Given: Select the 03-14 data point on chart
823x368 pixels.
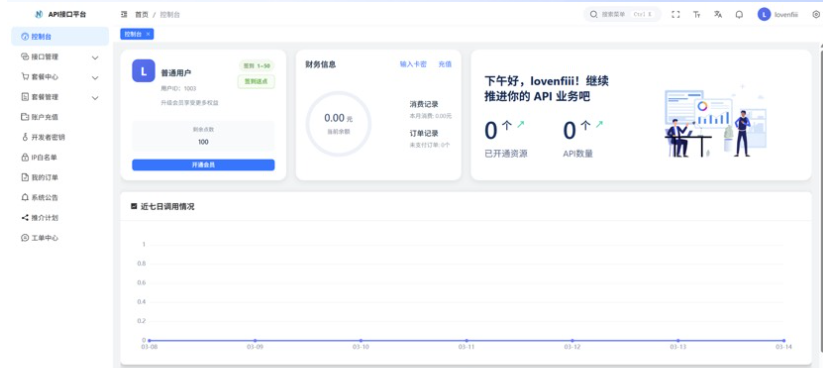Looking at the screenshot, I should [x=784, y=341].
